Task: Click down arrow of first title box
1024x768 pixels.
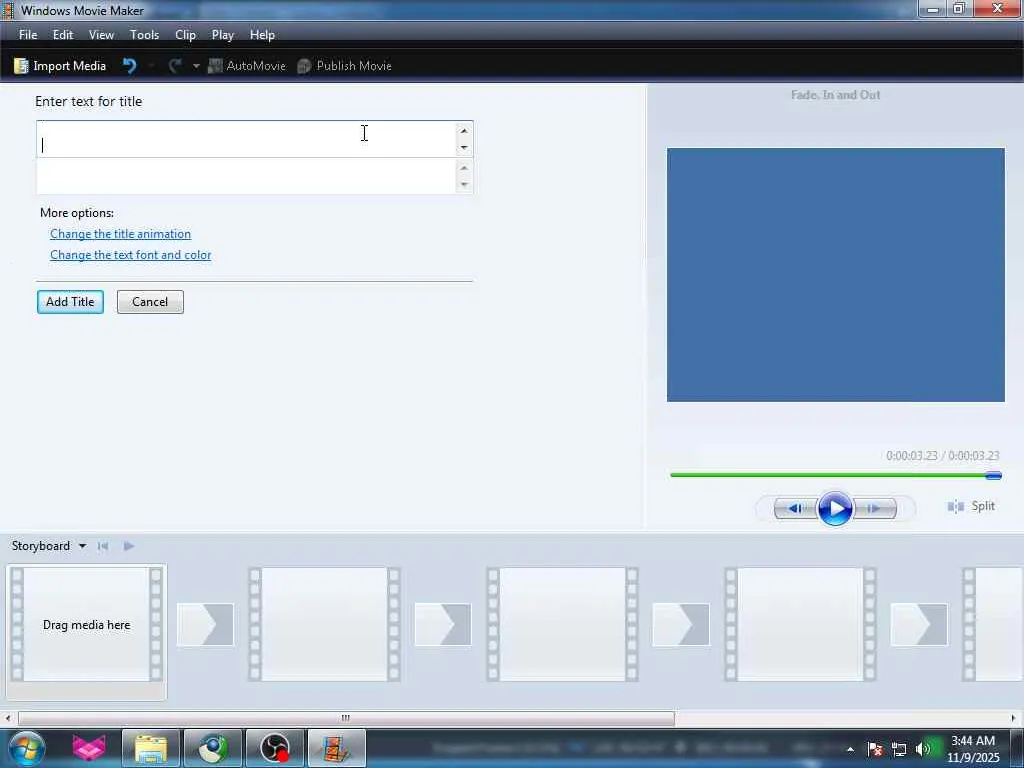Action: (x=464, y=148)
